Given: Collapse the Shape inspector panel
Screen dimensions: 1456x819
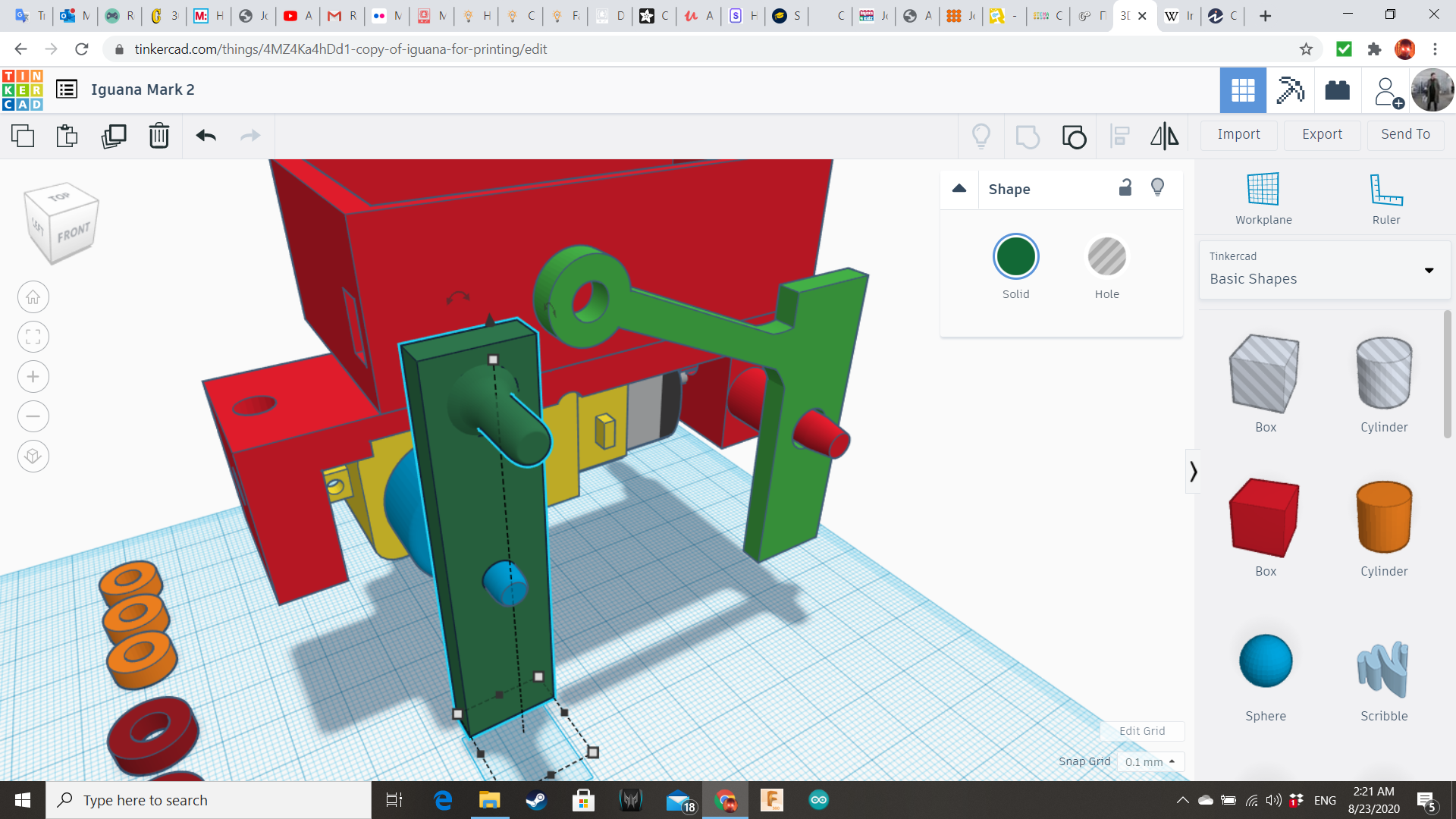Looking at the screenshot, I should tap(959, 188).
